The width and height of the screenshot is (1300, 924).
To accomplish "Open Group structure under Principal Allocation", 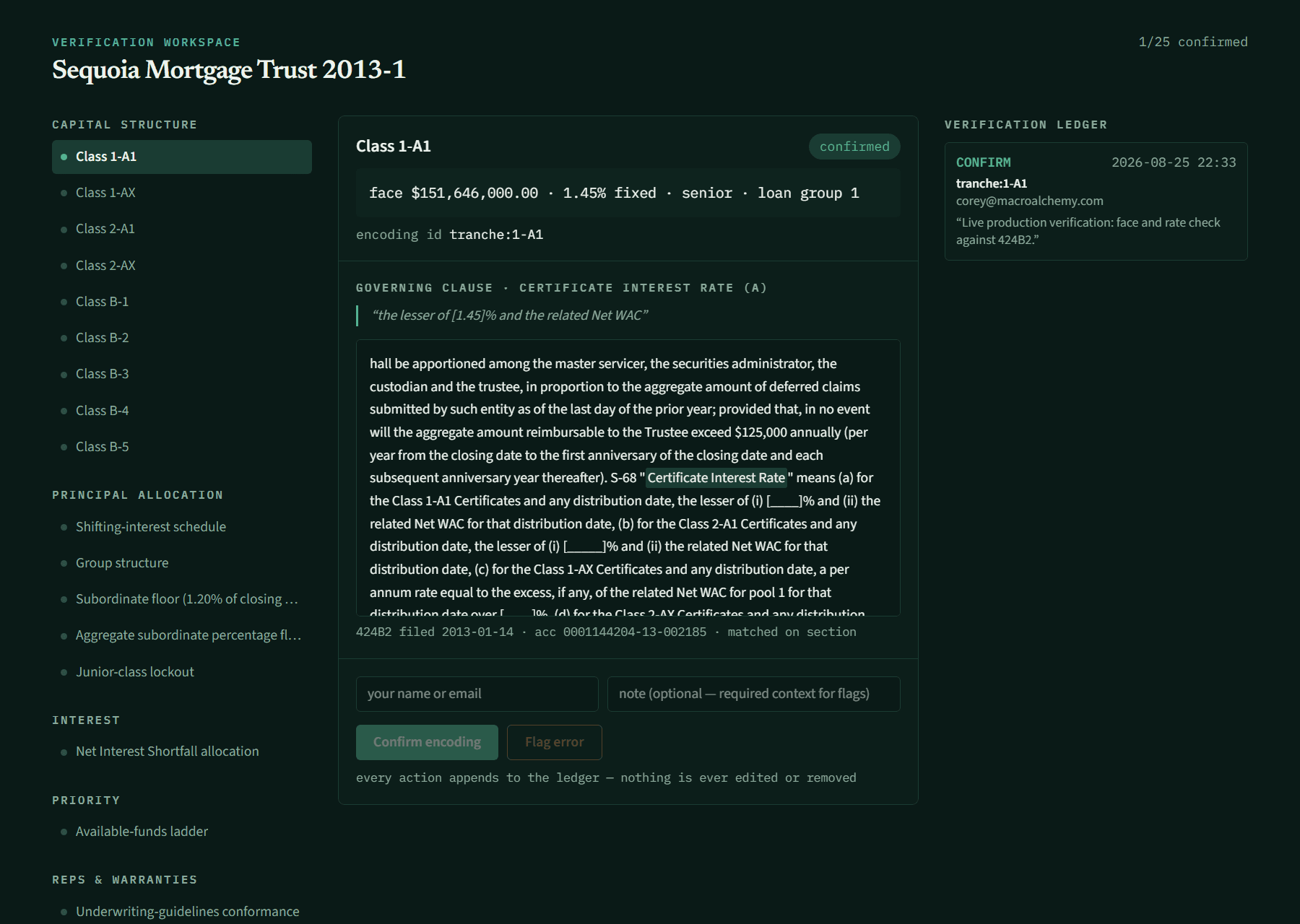I will [x=182, y=563].
